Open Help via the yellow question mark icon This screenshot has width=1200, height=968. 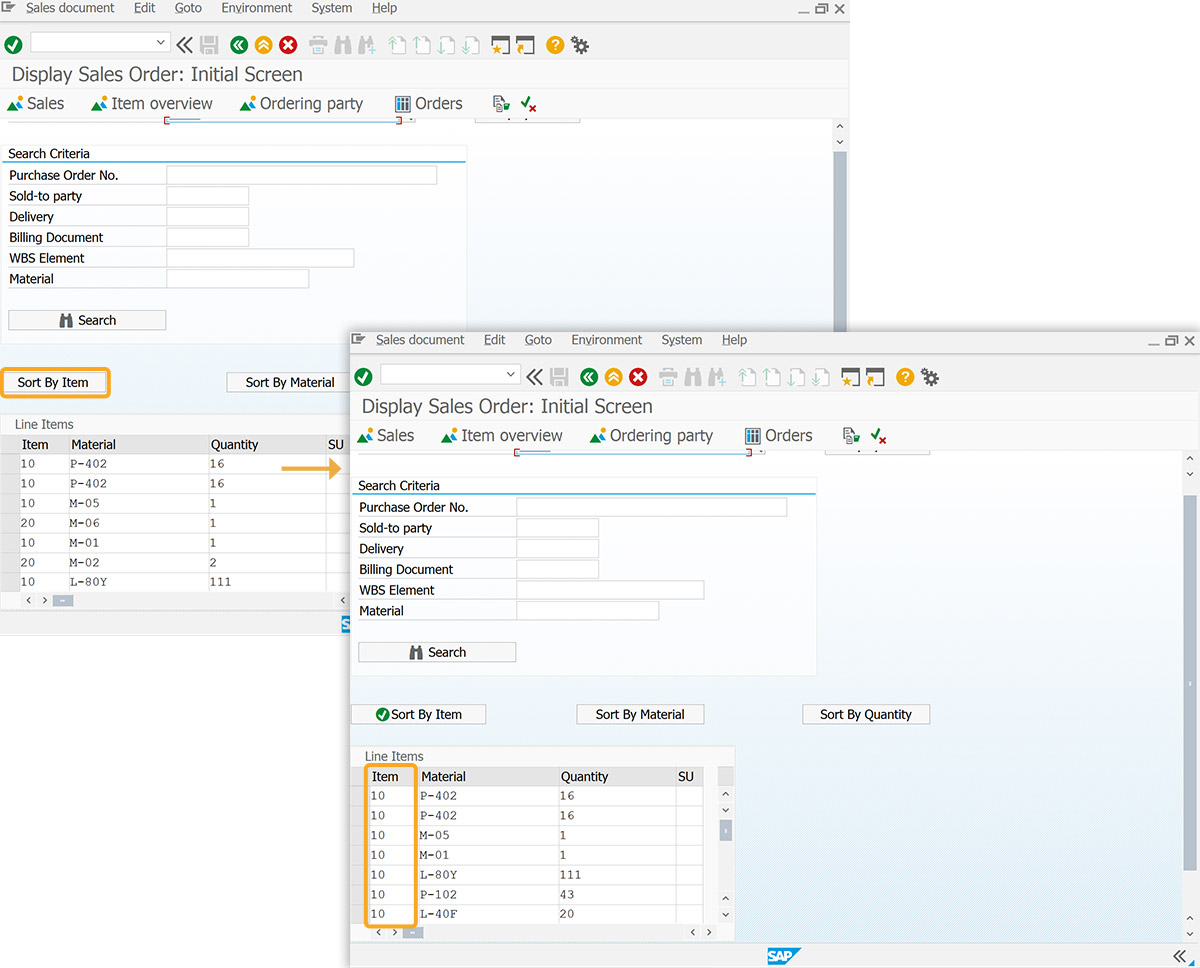(x=905, y=376)
